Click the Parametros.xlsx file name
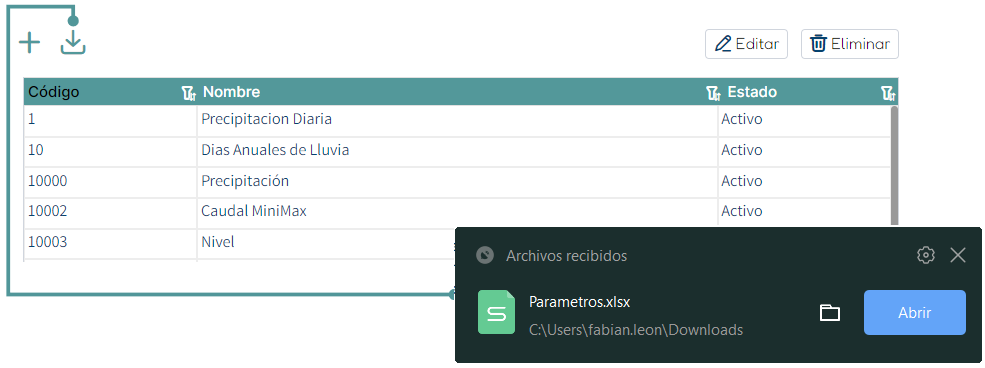Image resolution: width=985 pixels, height=368 pixels. pyautogui.click(x=579, y=302)
